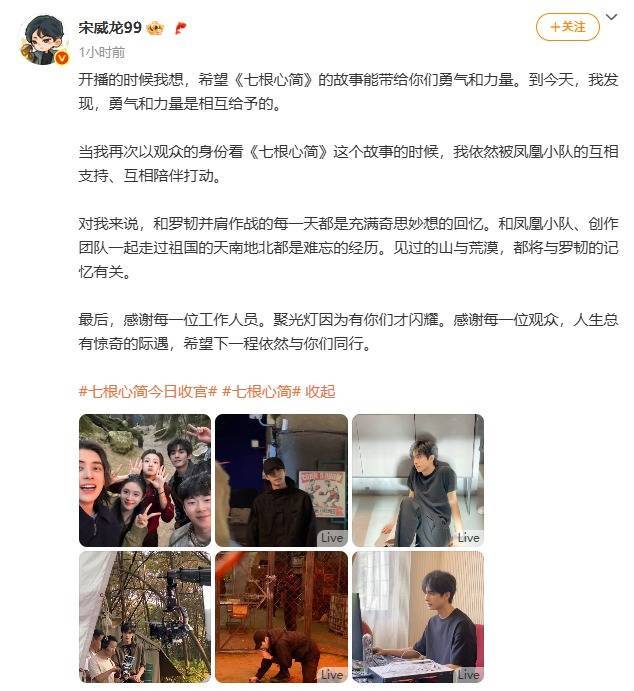Click Live badge on black cap photo

(332, 538)
